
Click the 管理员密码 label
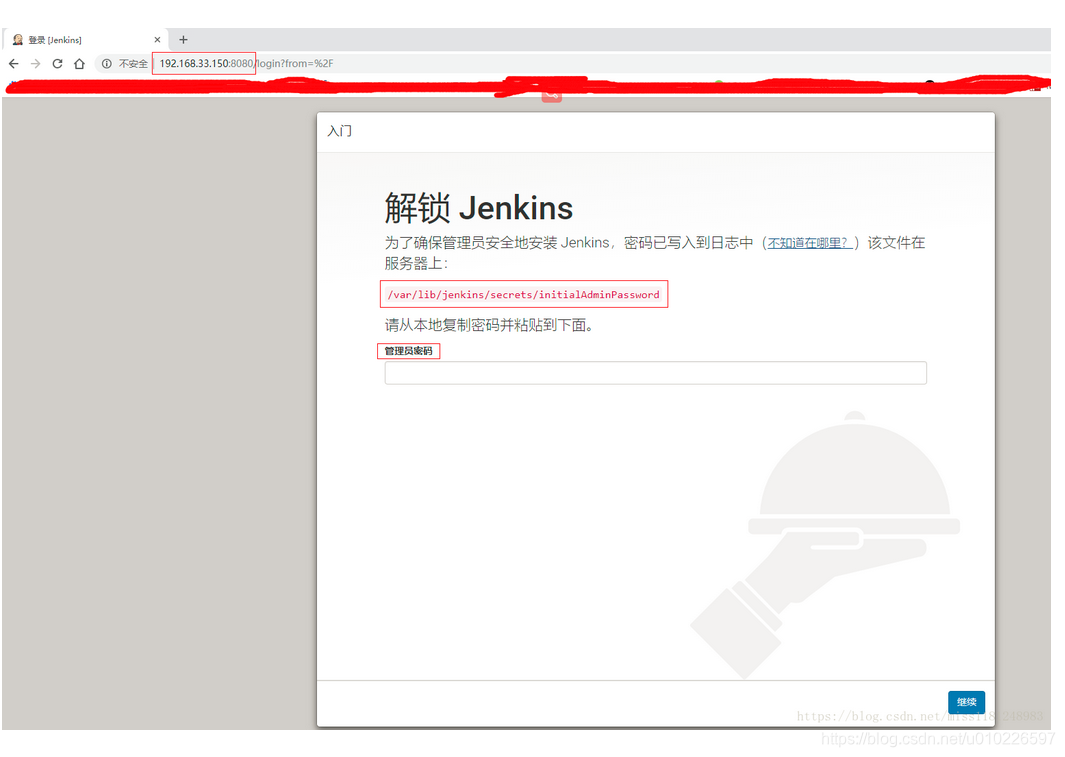pyautogui.click(x=408, y=351)
